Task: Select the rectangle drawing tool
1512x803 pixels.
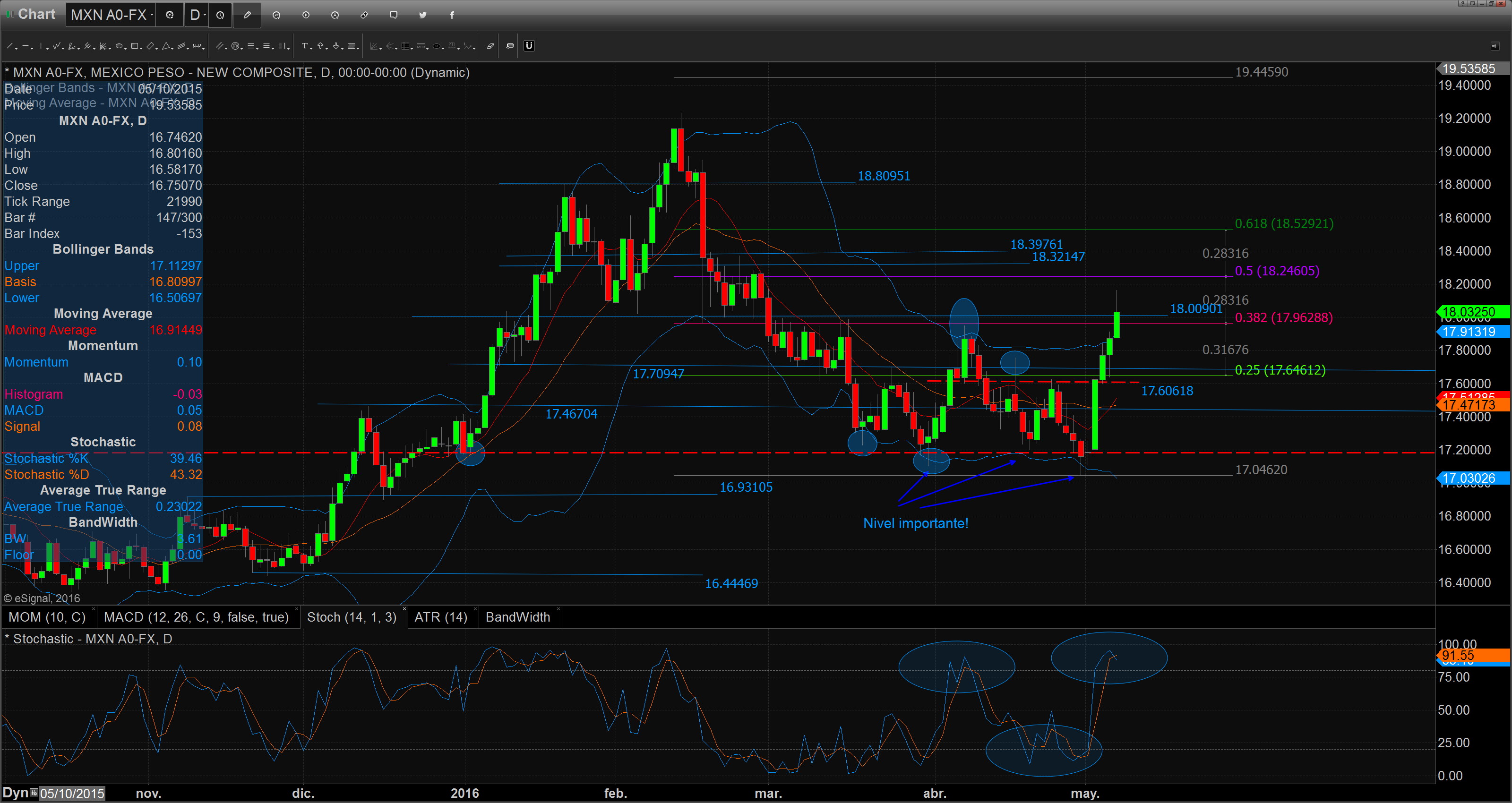Action: click(x=134, y=46)
